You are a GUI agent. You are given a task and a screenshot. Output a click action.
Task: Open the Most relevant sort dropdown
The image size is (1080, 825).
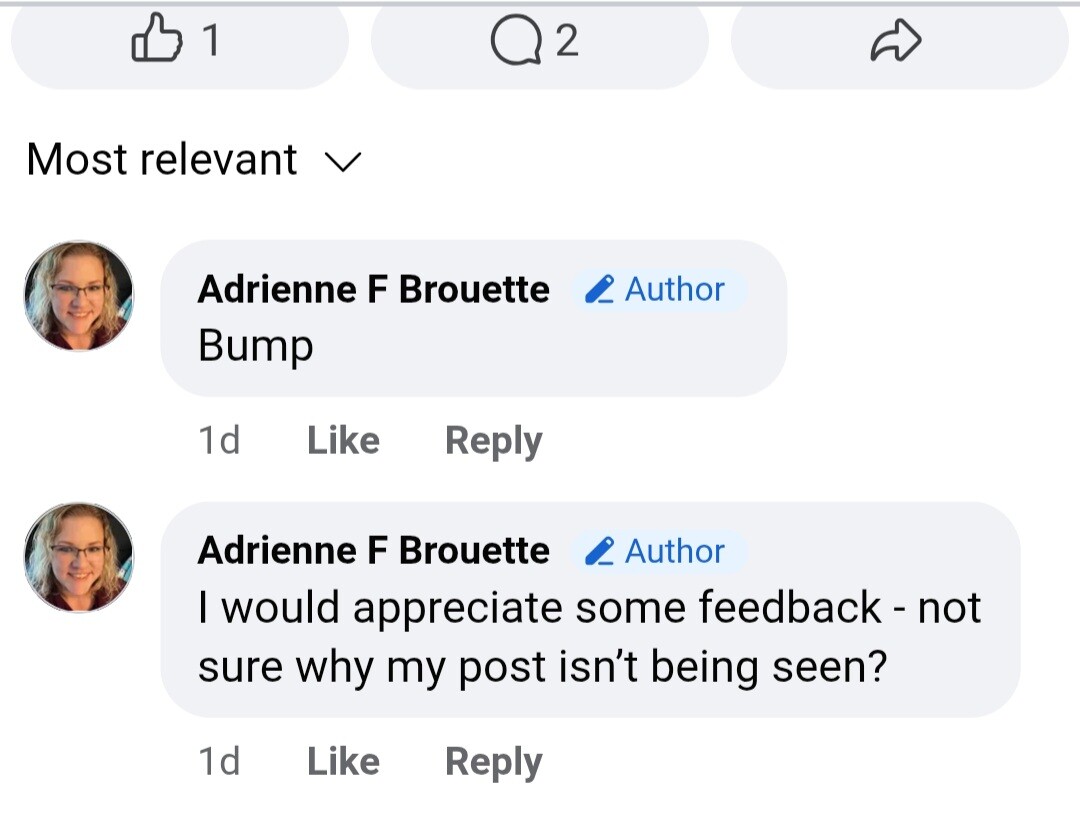click(162, 160)
